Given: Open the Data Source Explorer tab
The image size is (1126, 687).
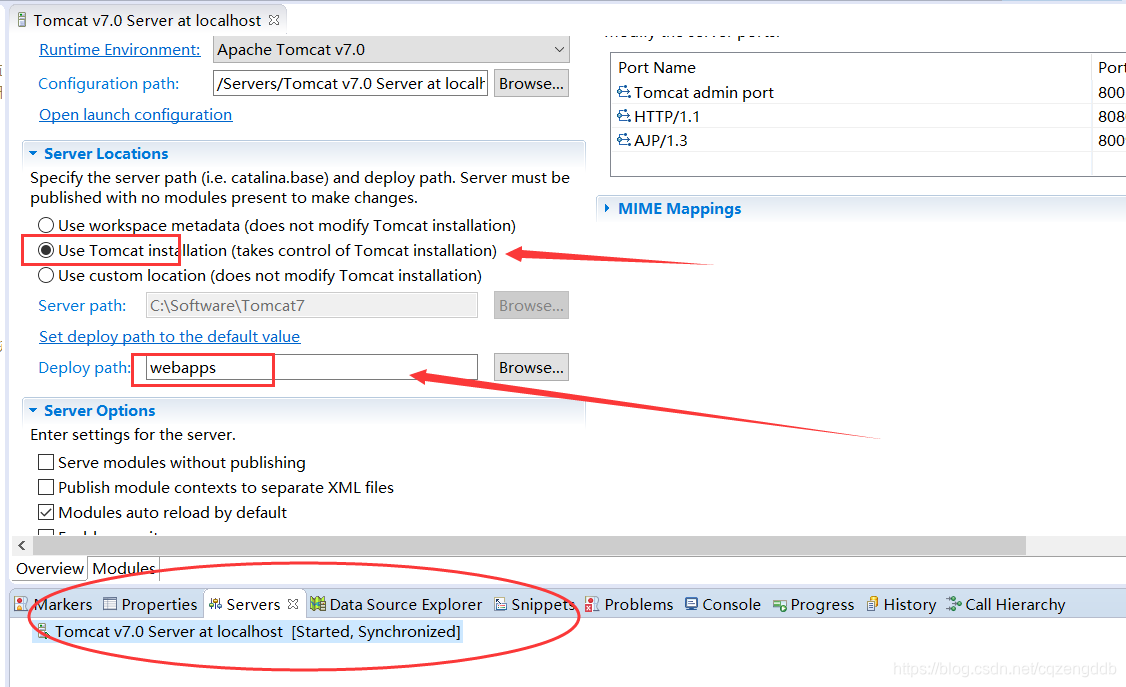Looking at the screenshot, I should click(x=396, y=604).
